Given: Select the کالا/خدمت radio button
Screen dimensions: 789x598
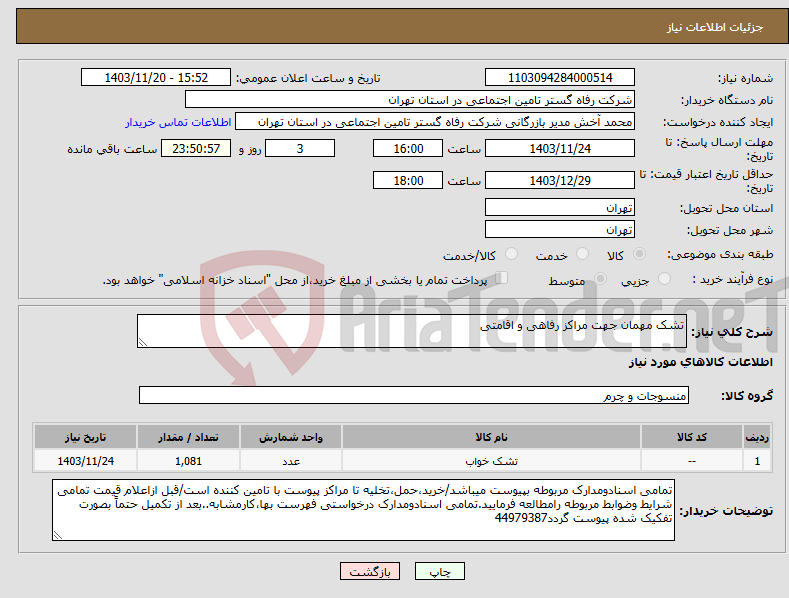Looking at the screenshot, I should 511,254.
